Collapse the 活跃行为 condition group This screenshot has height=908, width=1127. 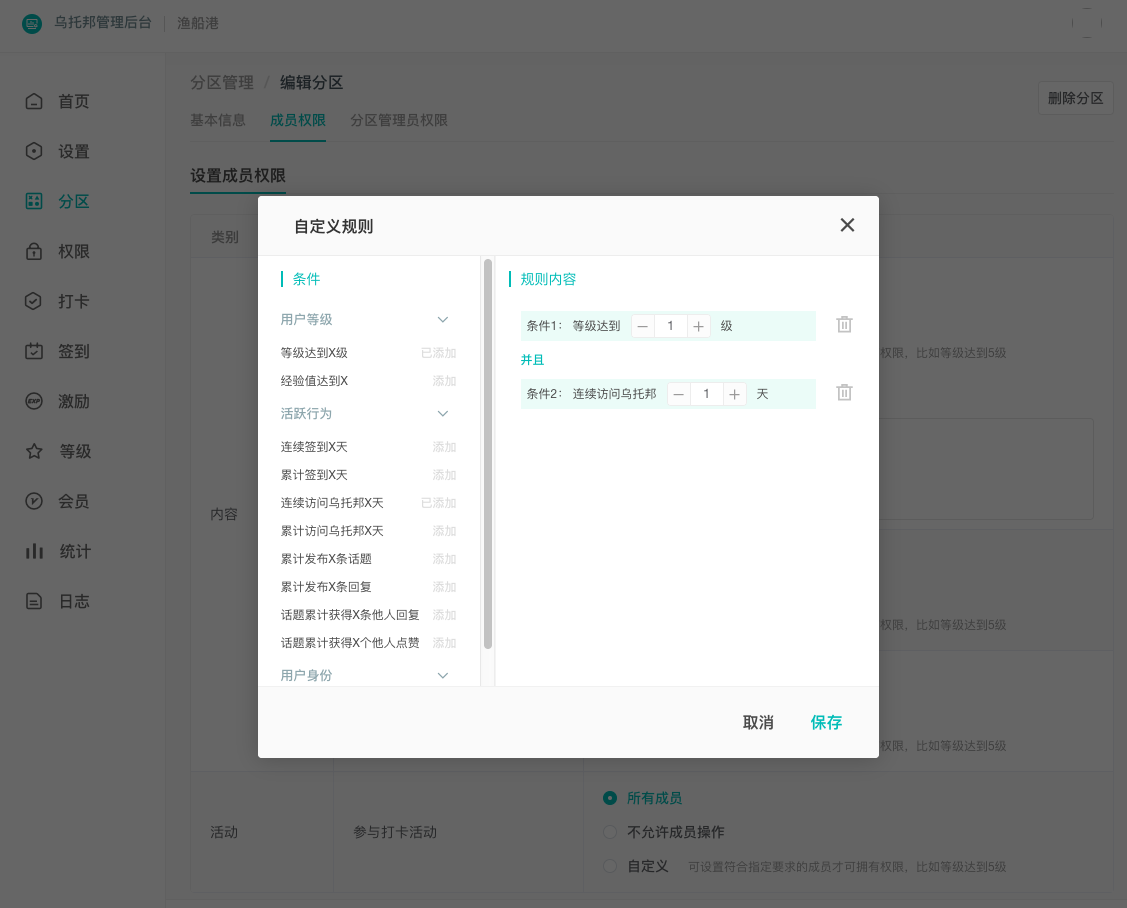(x=443, y=413)
